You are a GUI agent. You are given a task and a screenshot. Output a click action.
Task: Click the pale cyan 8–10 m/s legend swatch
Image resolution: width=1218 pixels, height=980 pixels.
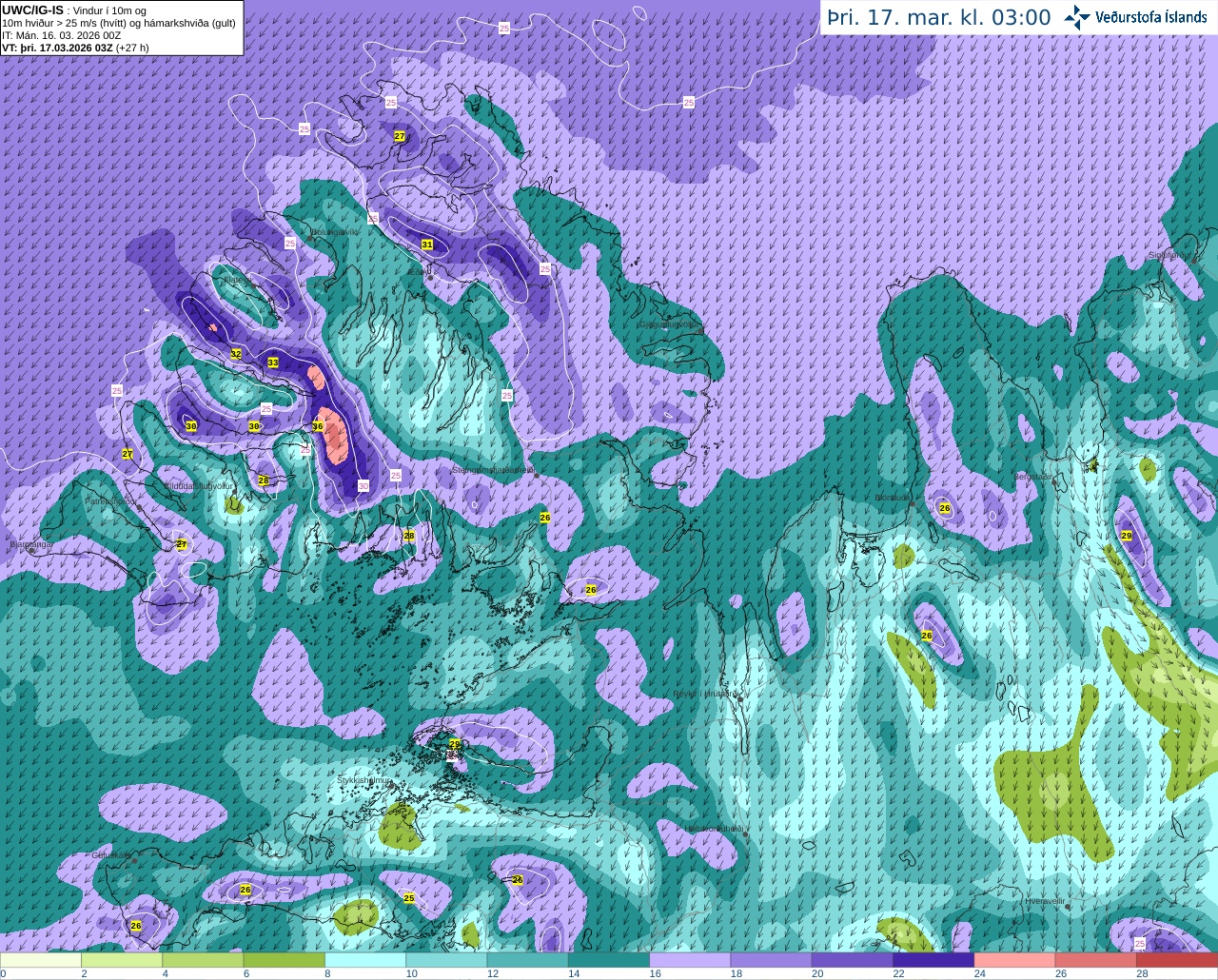point(365,960)
